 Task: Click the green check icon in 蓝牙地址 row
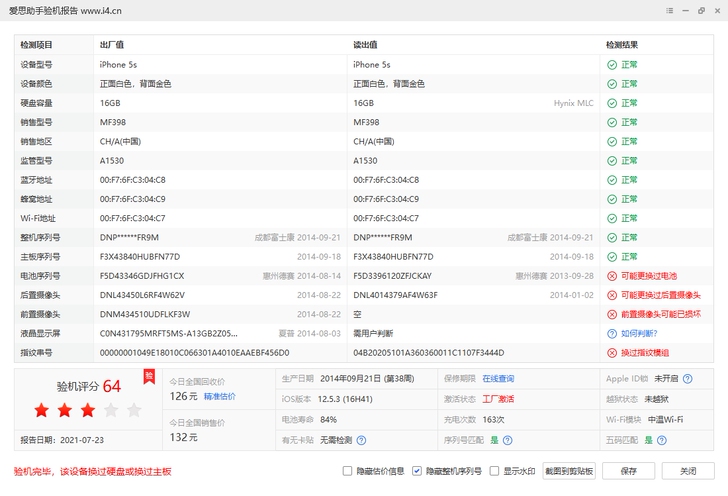point(612,180)
